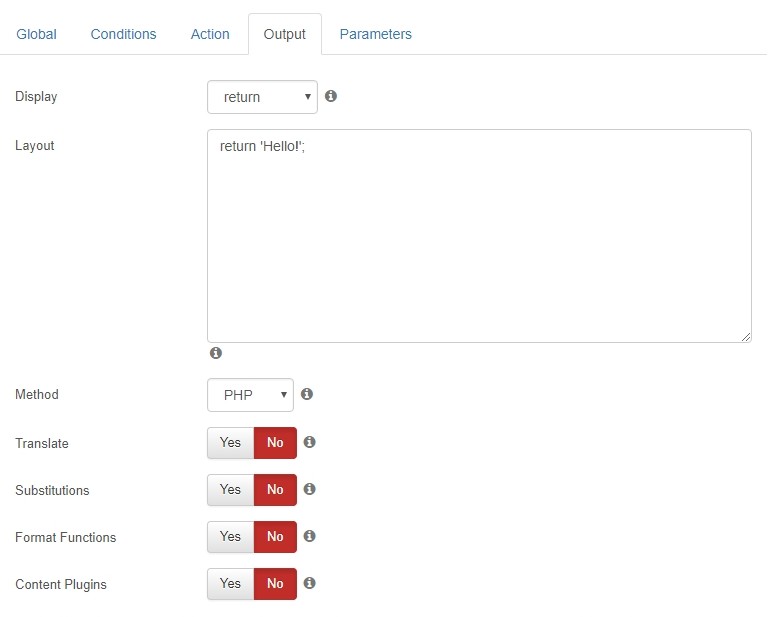
Task: Click the Display field label
Action: click(x=36, y=96)
